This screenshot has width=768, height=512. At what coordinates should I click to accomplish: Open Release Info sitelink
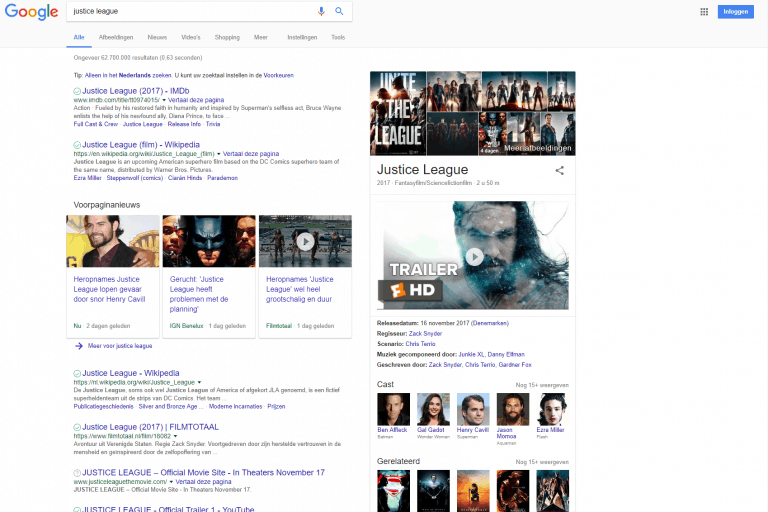pyautogui.click(x=184, y=124)
